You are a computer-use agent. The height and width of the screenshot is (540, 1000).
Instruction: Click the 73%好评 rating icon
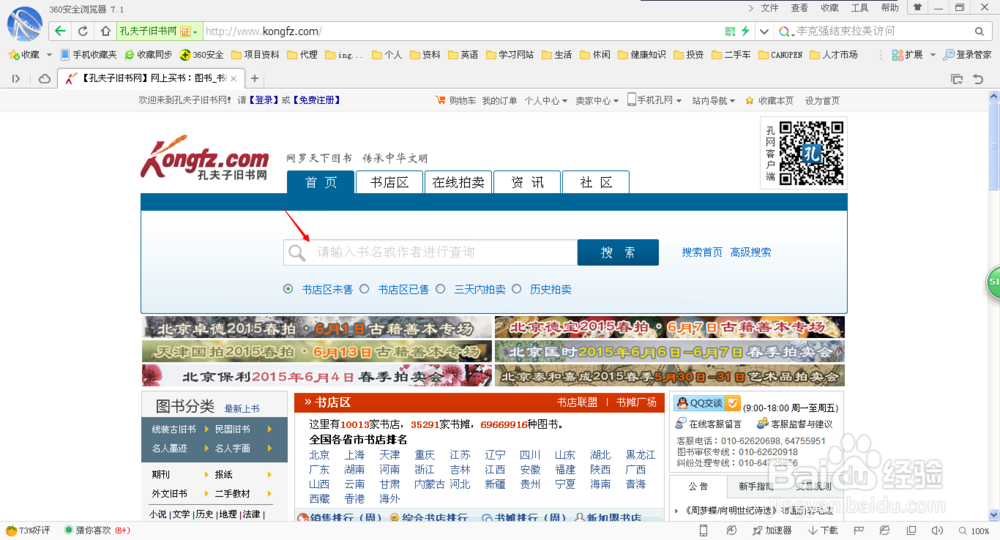click(11, 530)
